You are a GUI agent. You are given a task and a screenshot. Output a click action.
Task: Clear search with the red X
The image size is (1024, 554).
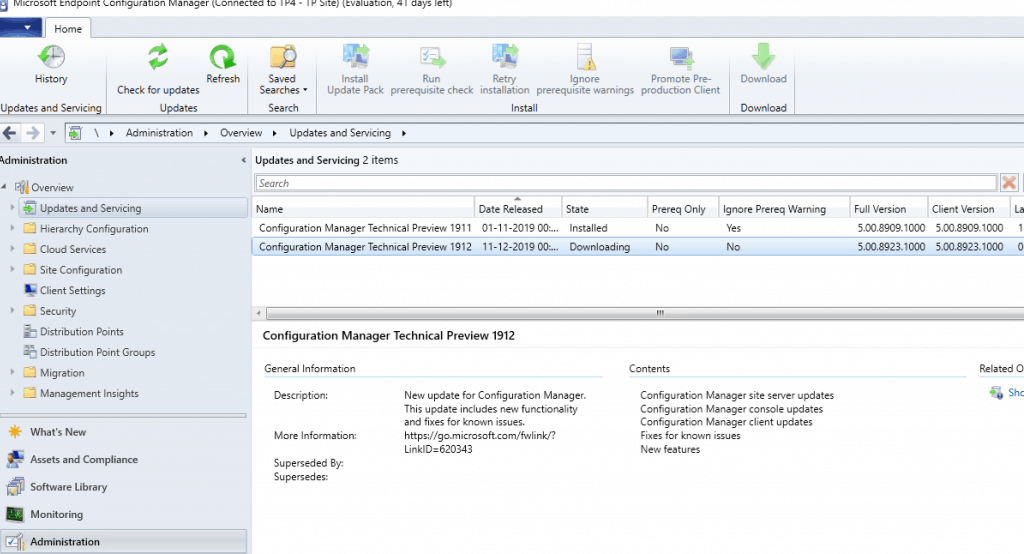click(1009, 183)
